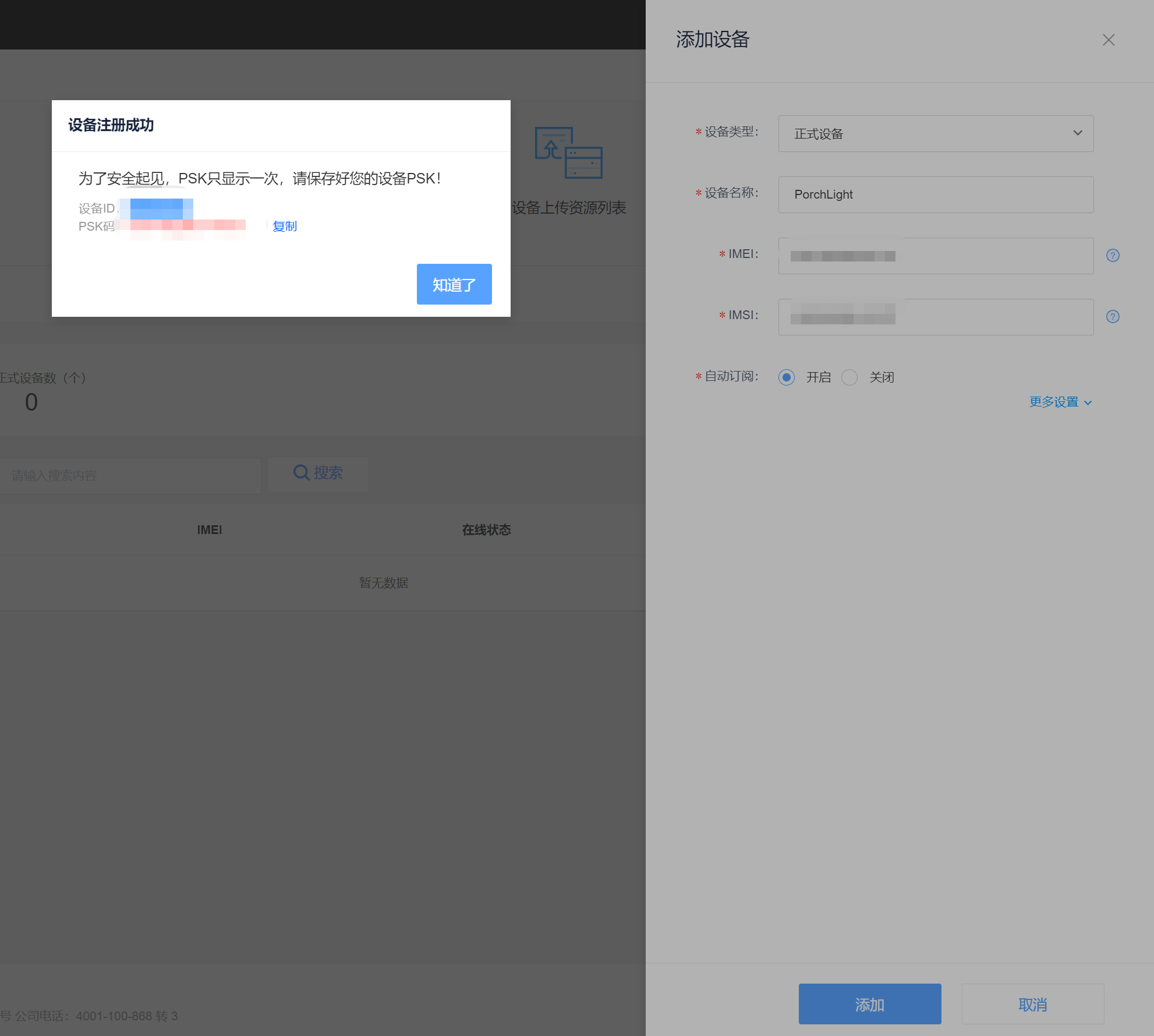Click 知道了 to dismiss the dialog
This screenshot has height=1036, width=1154.
coord(454,284)
